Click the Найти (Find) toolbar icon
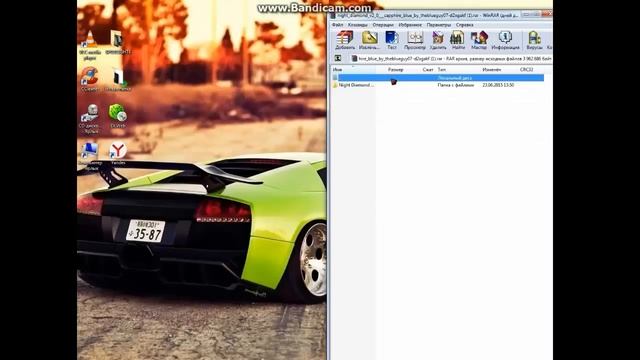The width and height of the screenshot is (640, 360). click(458, 40)
